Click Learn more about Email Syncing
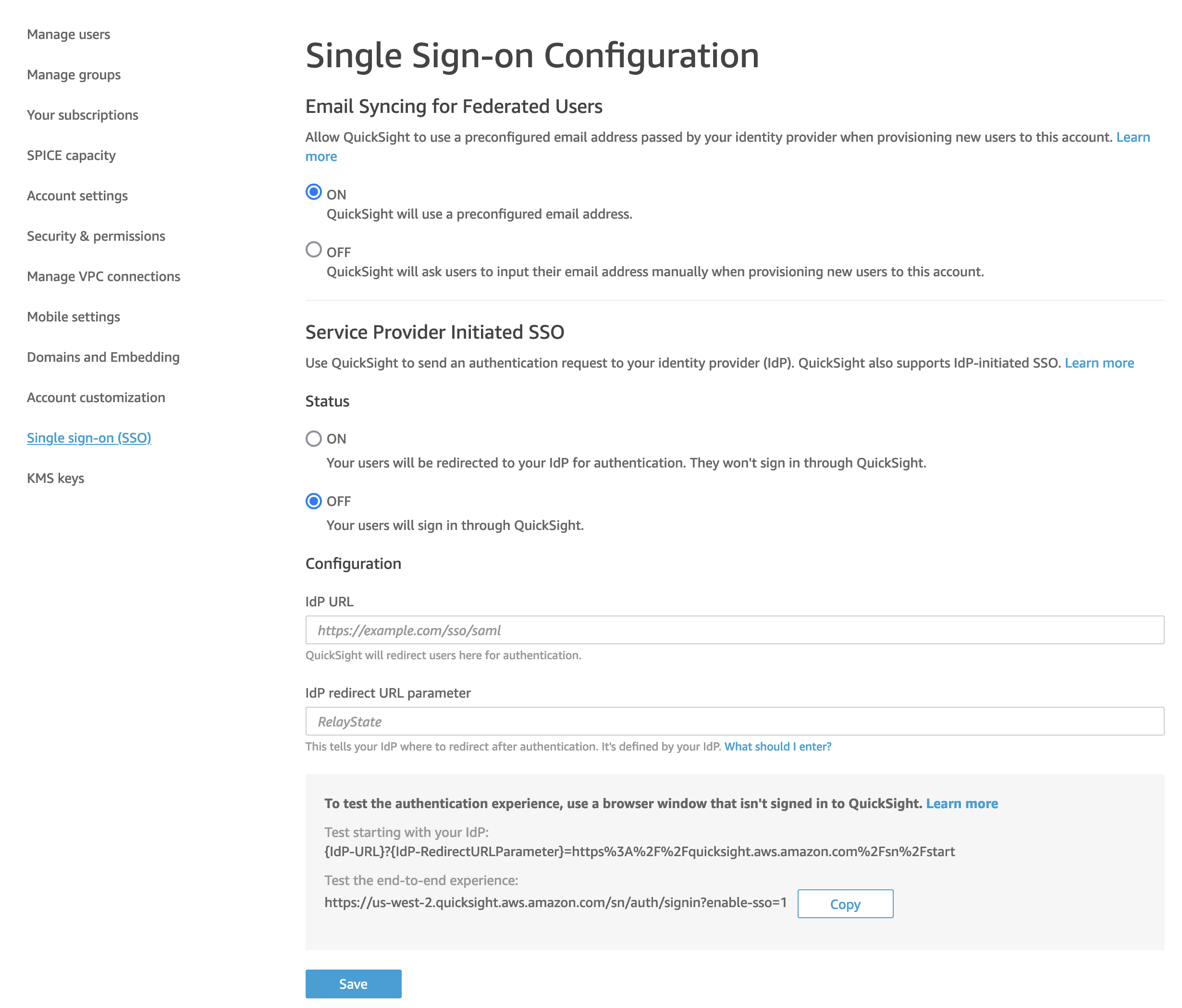 click(x=1133, y=137)
